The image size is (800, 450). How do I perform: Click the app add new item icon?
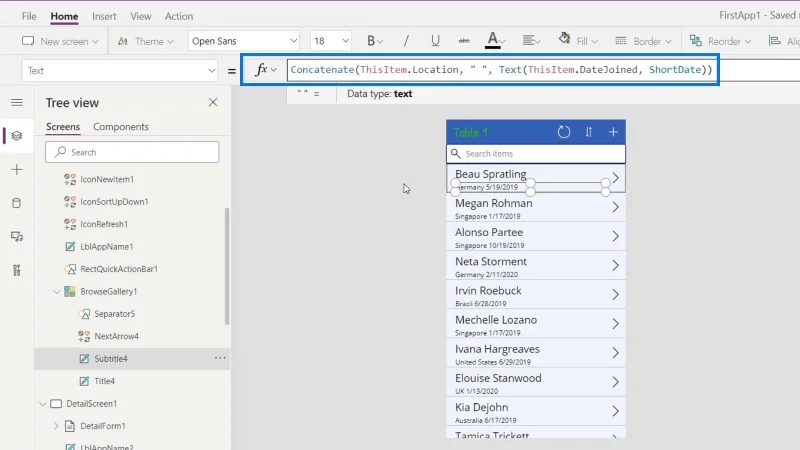coord(613,132)
